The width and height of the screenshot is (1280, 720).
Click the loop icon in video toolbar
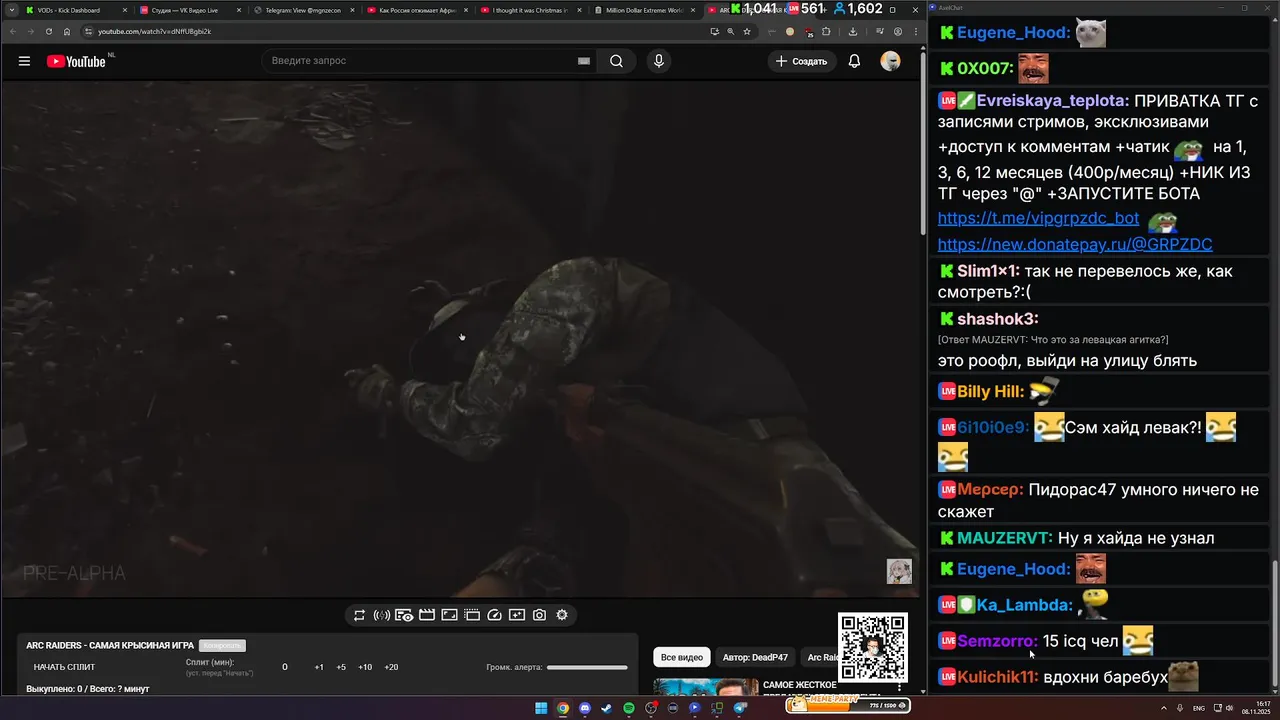(x=359, y=615)
